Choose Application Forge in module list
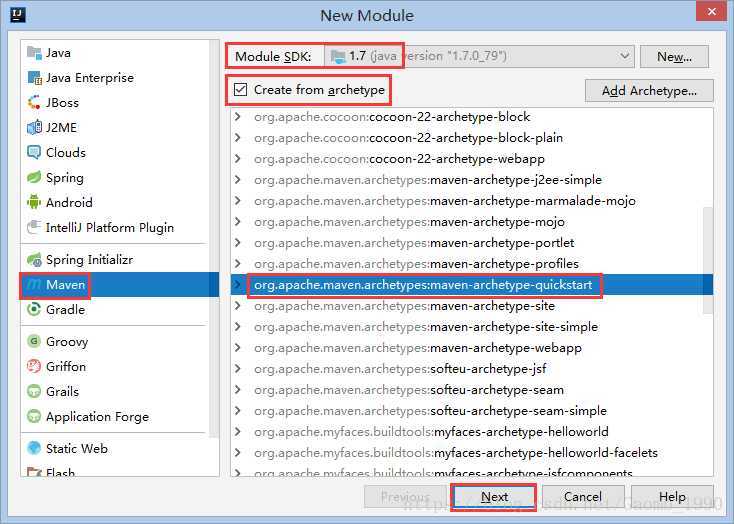734x524 pixels. pyautogui.click(x=115, y=416)
